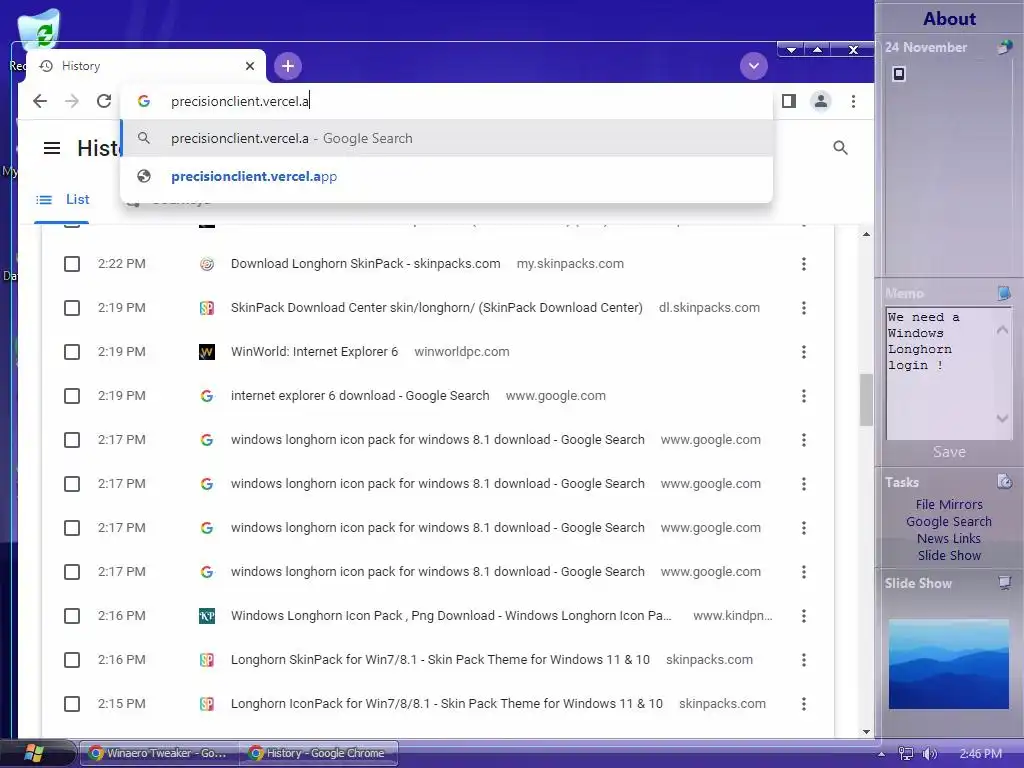Open WinWorld: Internet Explorer 6 link
Image resolution: width=1024 pixels, height=768 pixels.
pos(314,352)
